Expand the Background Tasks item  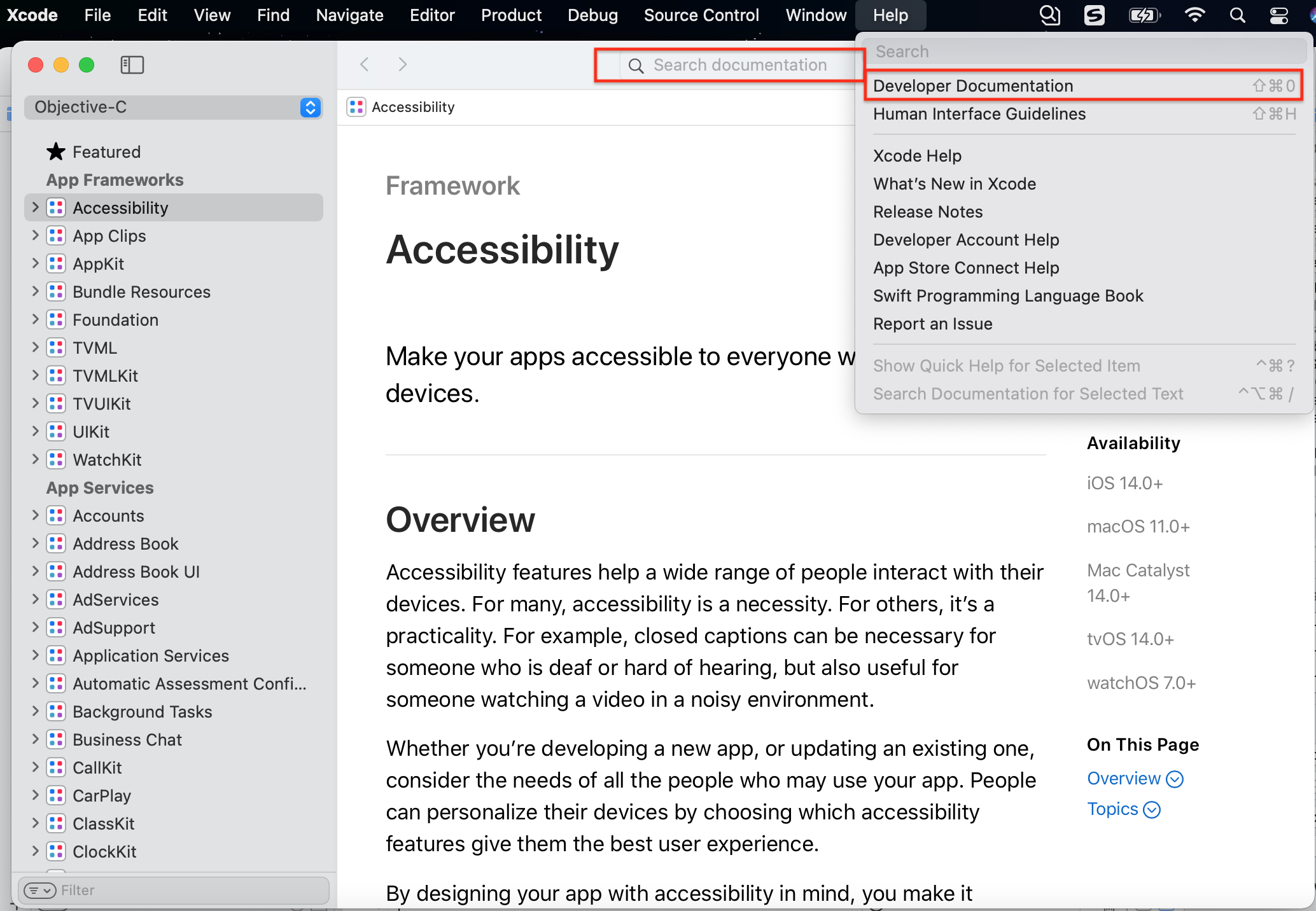coord(36,711)
